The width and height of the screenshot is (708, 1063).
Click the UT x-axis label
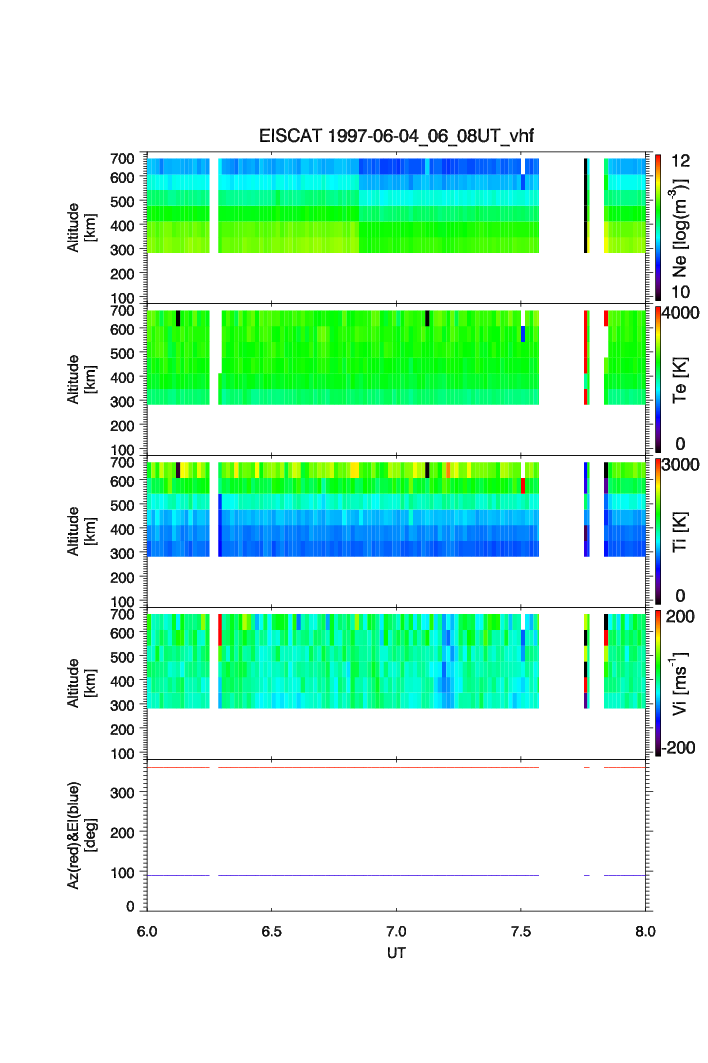(396, 952)
